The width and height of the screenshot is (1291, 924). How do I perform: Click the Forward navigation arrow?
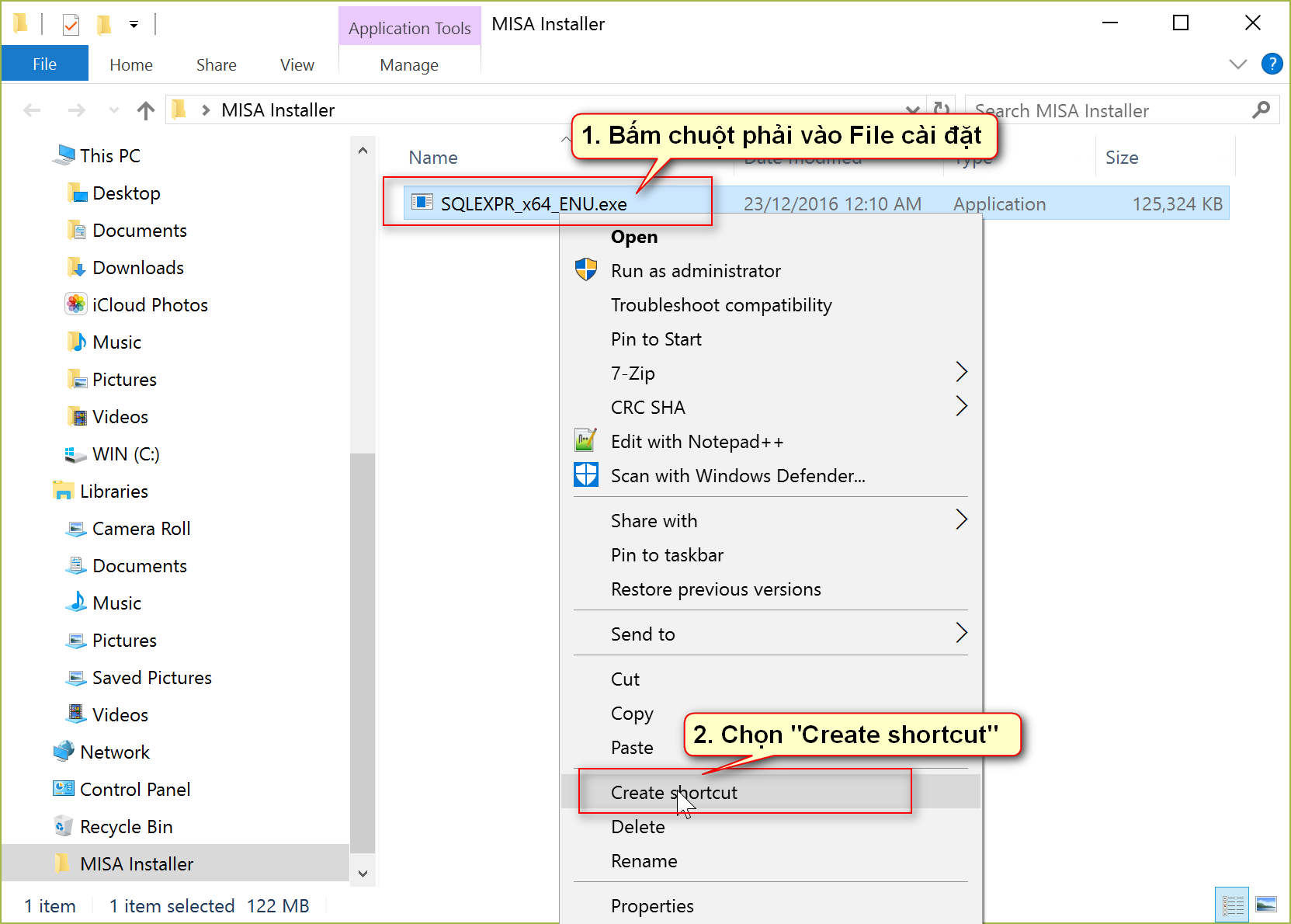(76, 110)
